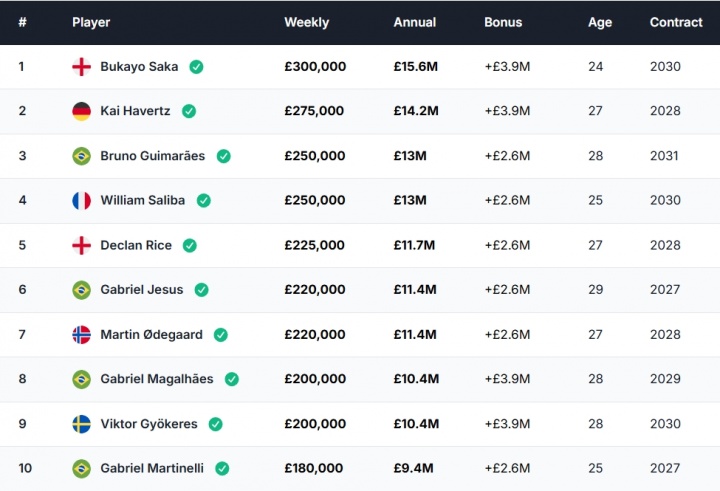
Task: Open Bukayo Saka player name link
Action: coord(139,67)
